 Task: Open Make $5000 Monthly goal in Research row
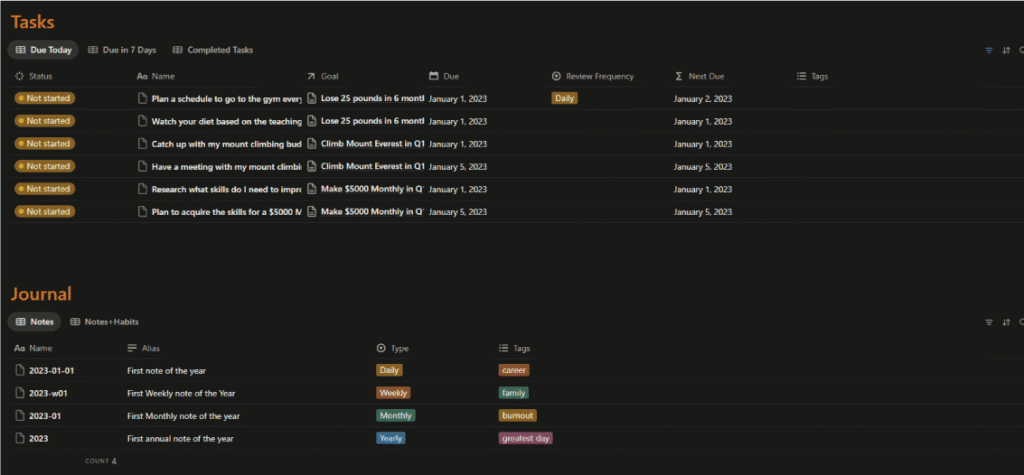372,189
